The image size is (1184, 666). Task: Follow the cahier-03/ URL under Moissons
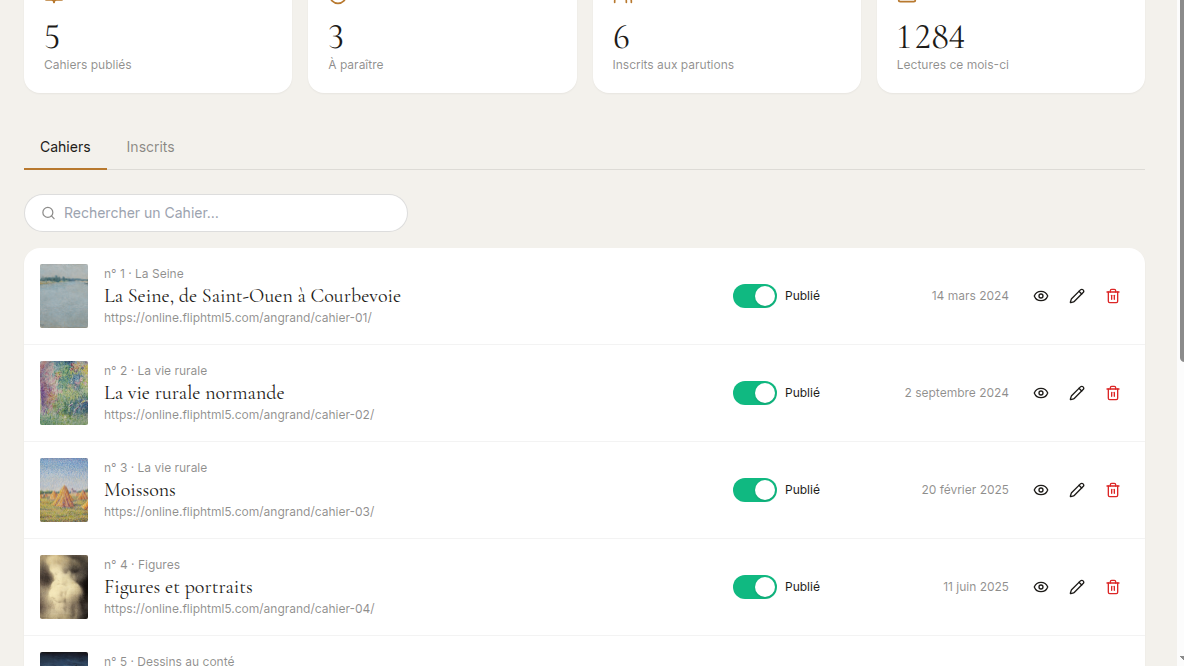pyautogui.click(x=239, y=512)
